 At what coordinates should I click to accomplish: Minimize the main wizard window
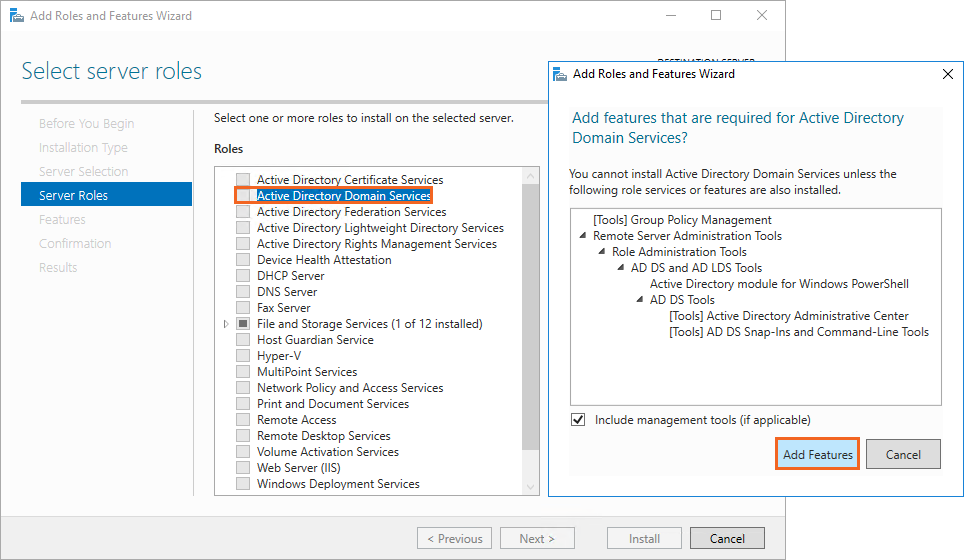670,16
